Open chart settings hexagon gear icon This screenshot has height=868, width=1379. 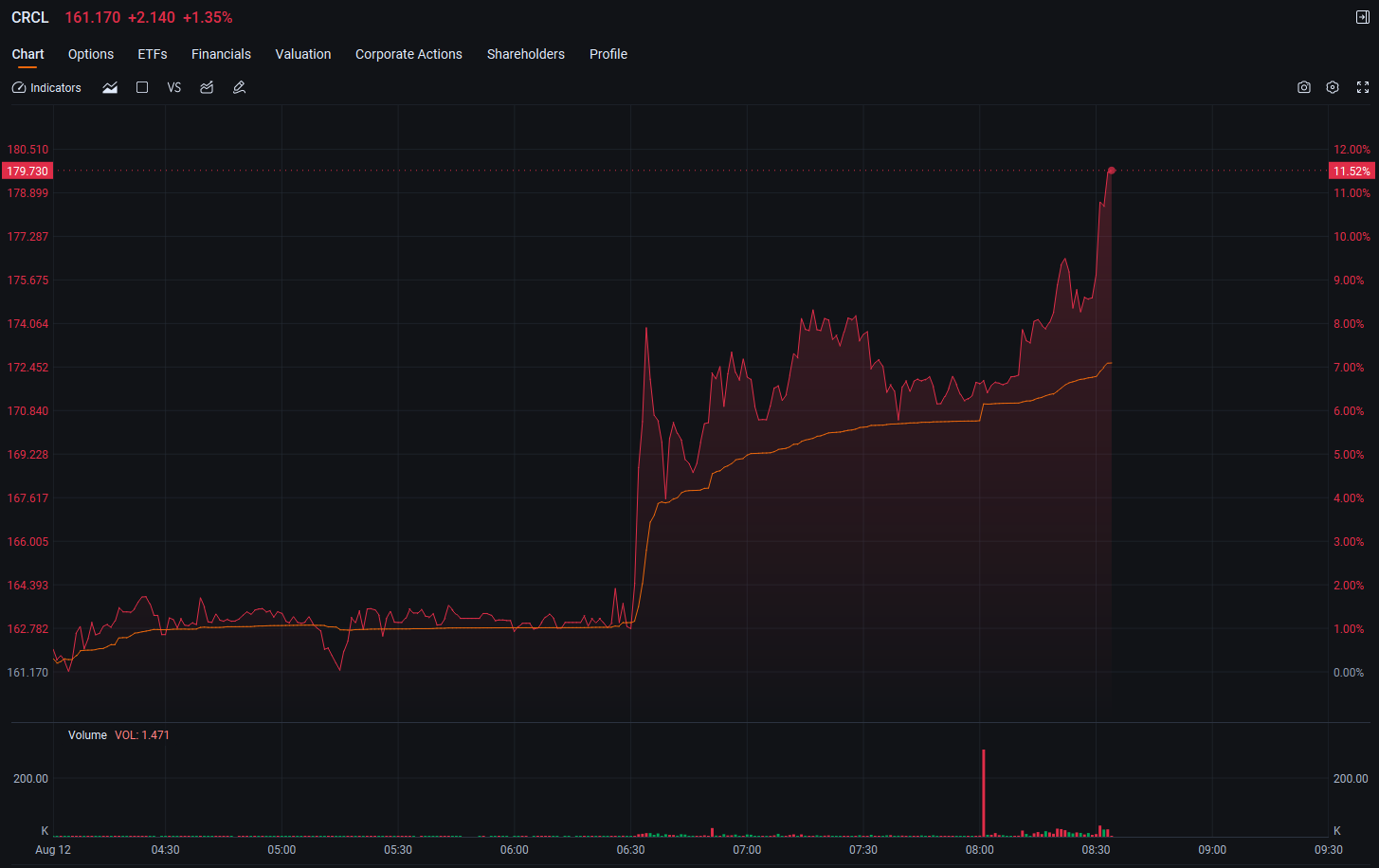[1333, 87]
